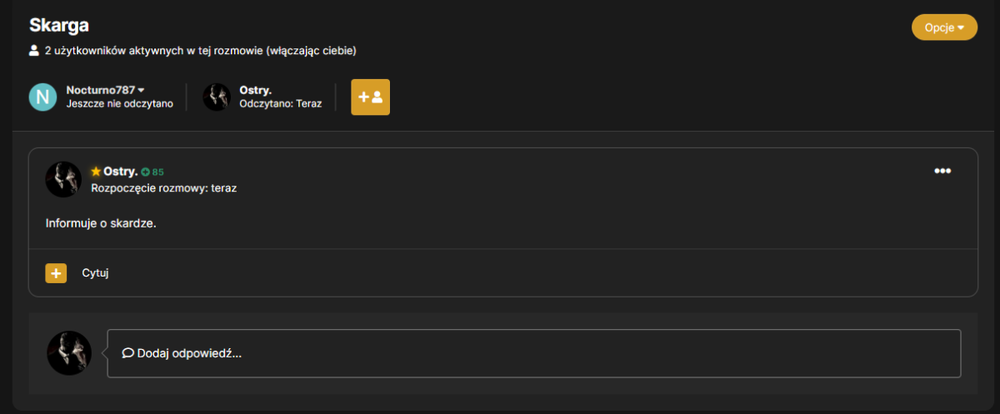The image size is (1000, 414).
Task: Click the Nocturno787 participant name
Action: pos(101,91)
